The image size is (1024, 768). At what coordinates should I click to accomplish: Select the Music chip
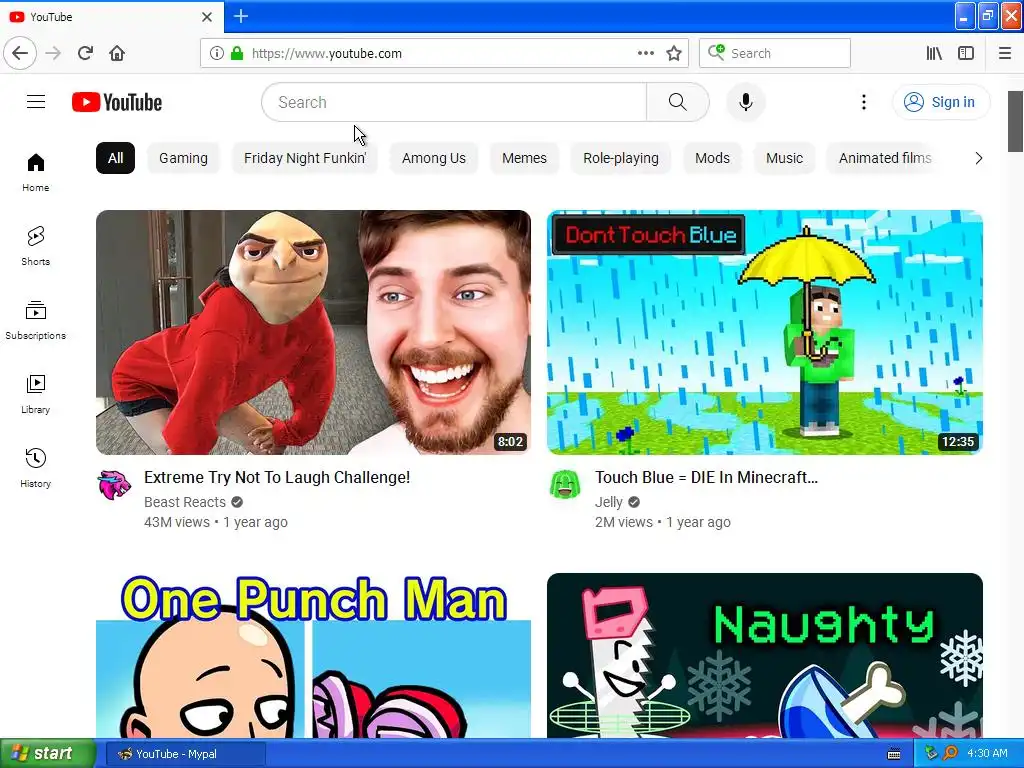(x=784, y=158)
